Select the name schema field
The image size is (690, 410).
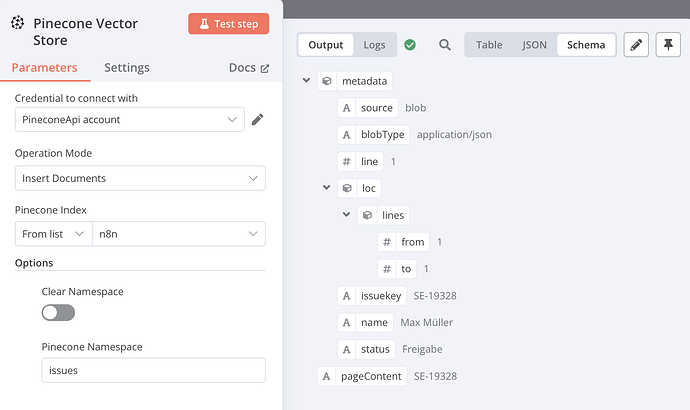point(365,322)
